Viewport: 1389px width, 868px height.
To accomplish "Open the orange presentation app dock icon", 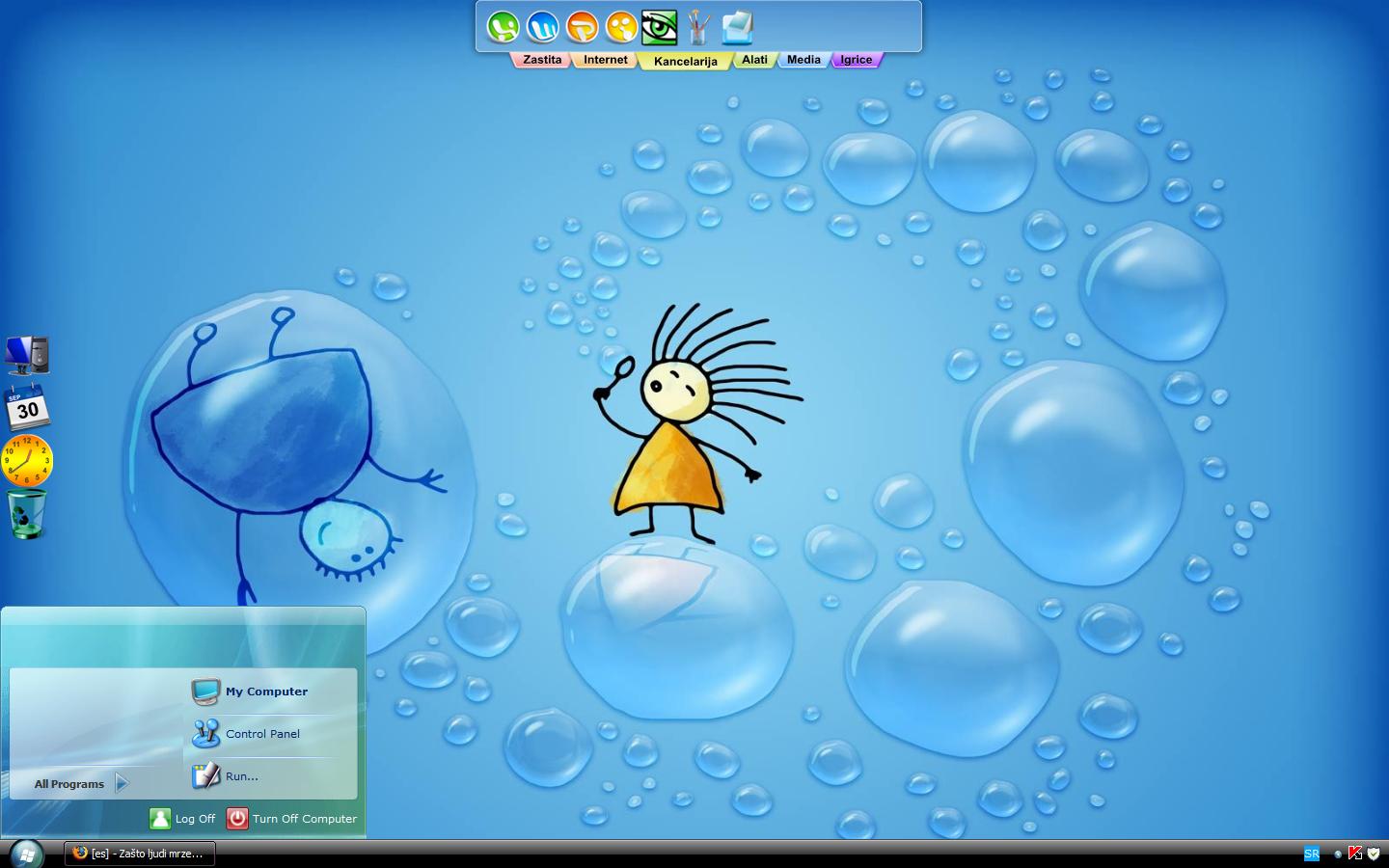I will (582, 27).
